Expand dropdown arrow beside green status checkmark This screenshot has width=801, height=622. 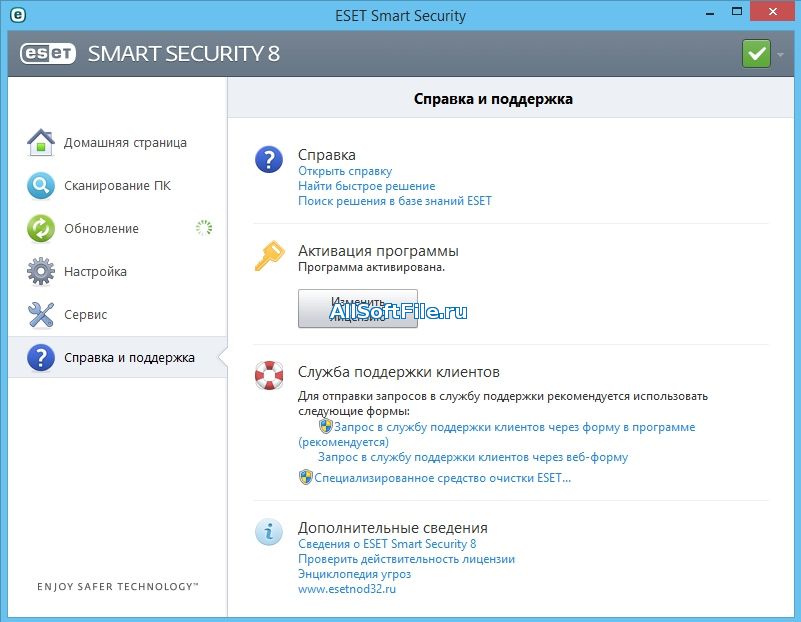point(780,54)
